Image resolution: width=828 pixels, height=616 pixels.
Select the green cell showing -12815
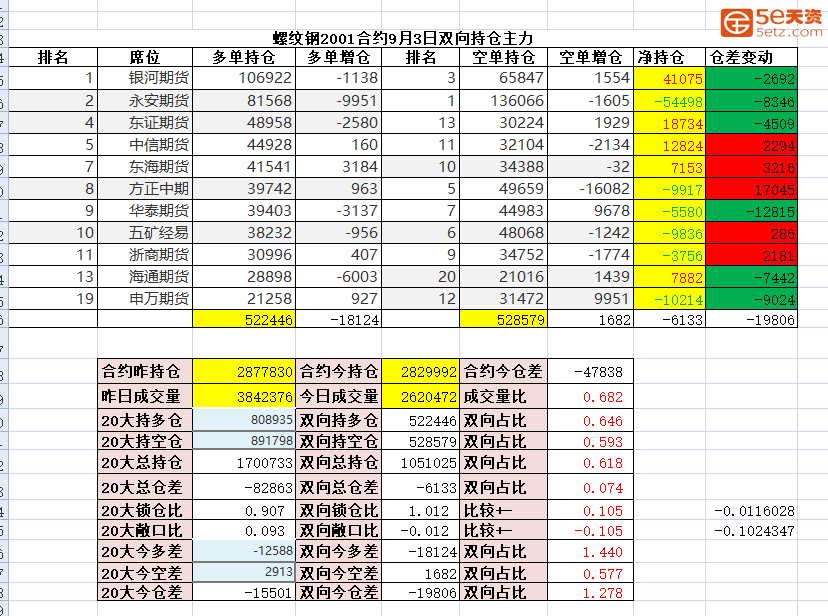(751, 210)
